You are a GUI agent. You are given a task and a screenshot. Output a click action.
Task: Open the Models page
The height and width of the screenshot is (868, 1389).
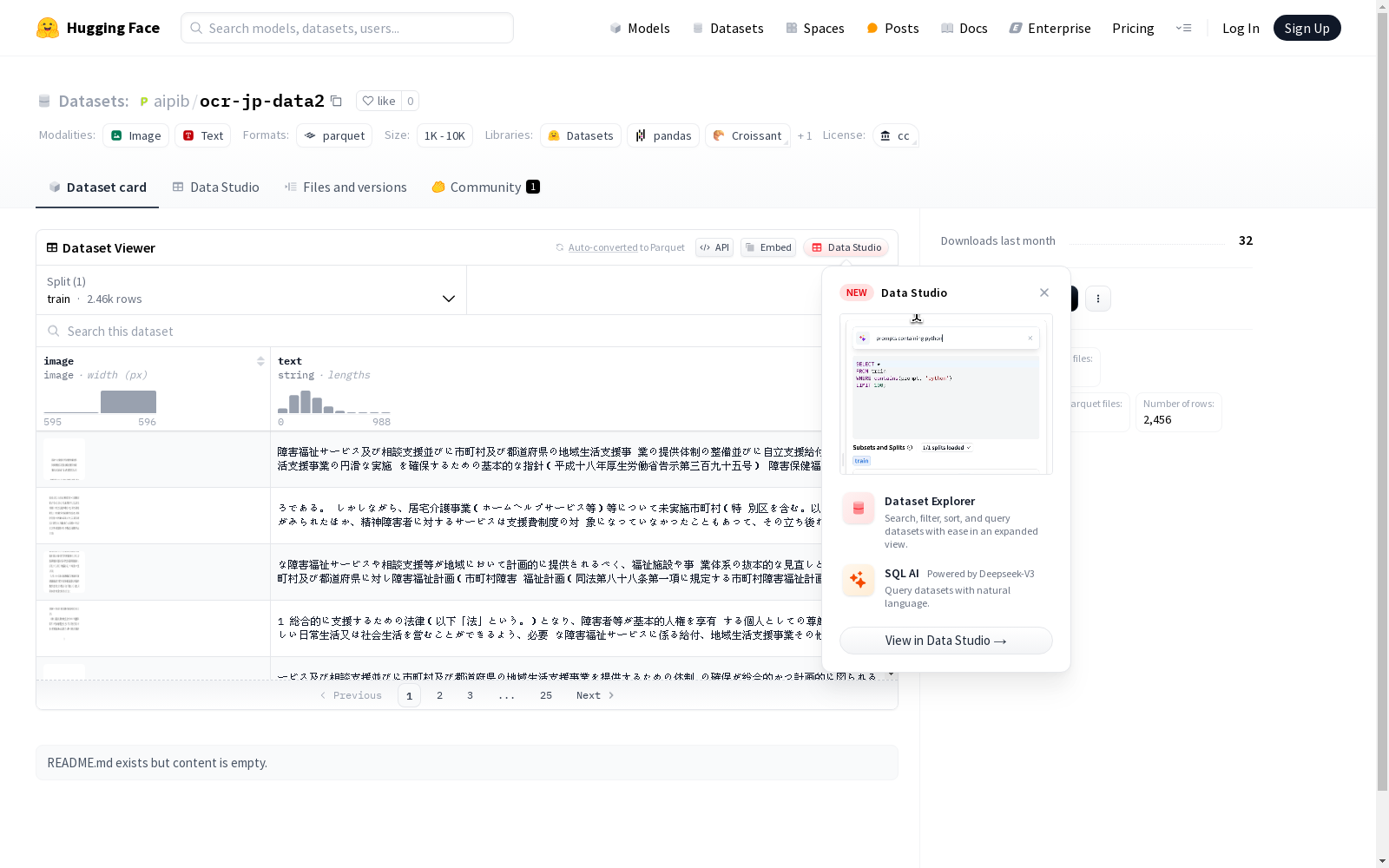[640, 28]
